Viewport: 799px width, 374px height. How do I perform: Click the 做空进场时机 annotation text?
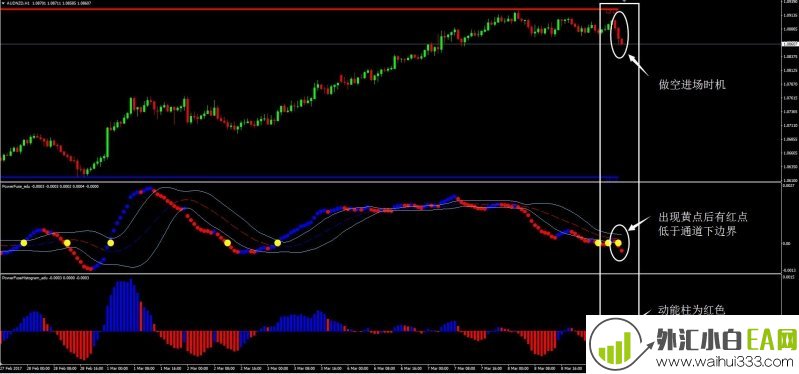pos(692,85)
